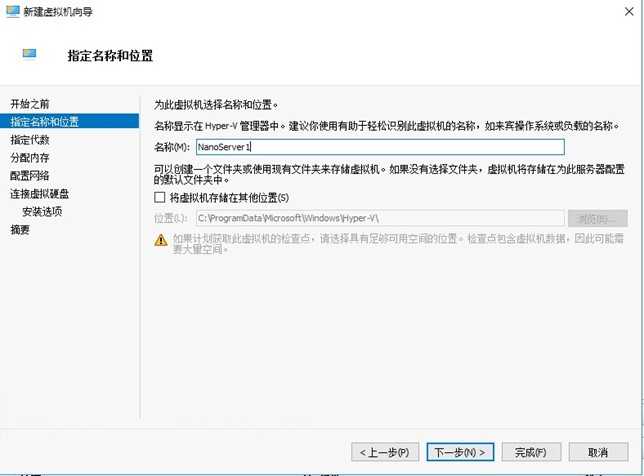Select the 指定名称和位置 step
The height and width of the screenshot is (476, 644).
[x=69, y=122]
